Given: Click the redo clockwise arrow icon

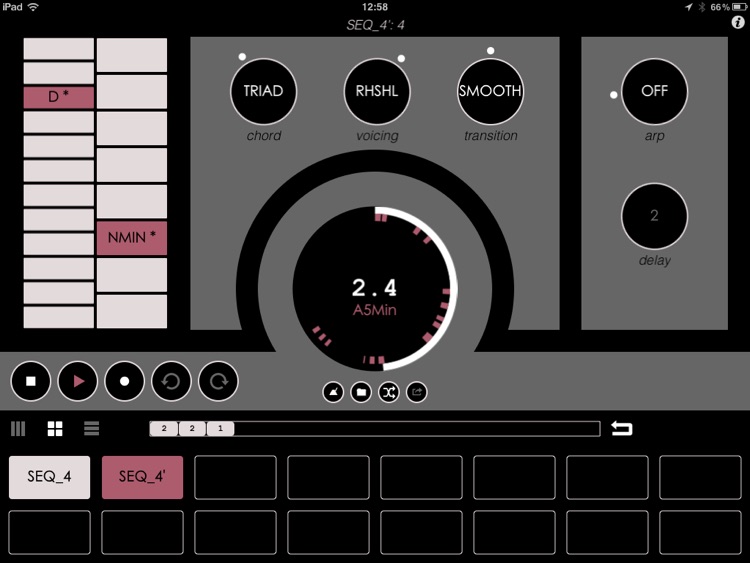Looking at the screenshot, I should click(x=219, y=381).
